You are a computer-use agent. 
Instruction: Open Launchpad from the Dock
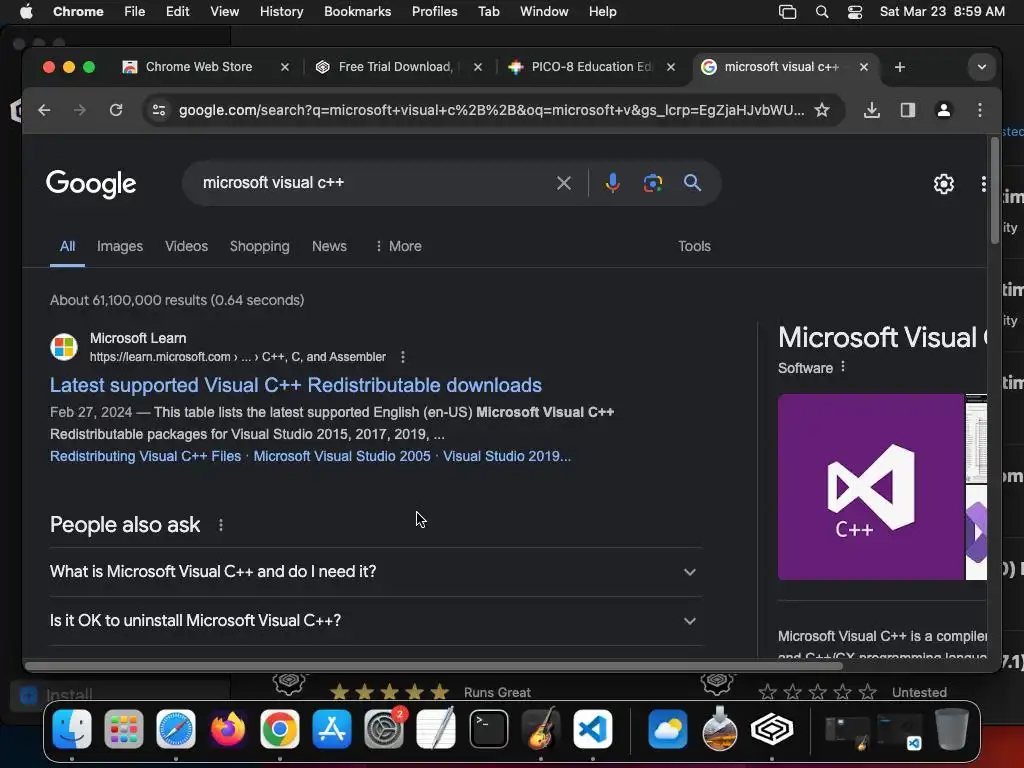point(123,729)
